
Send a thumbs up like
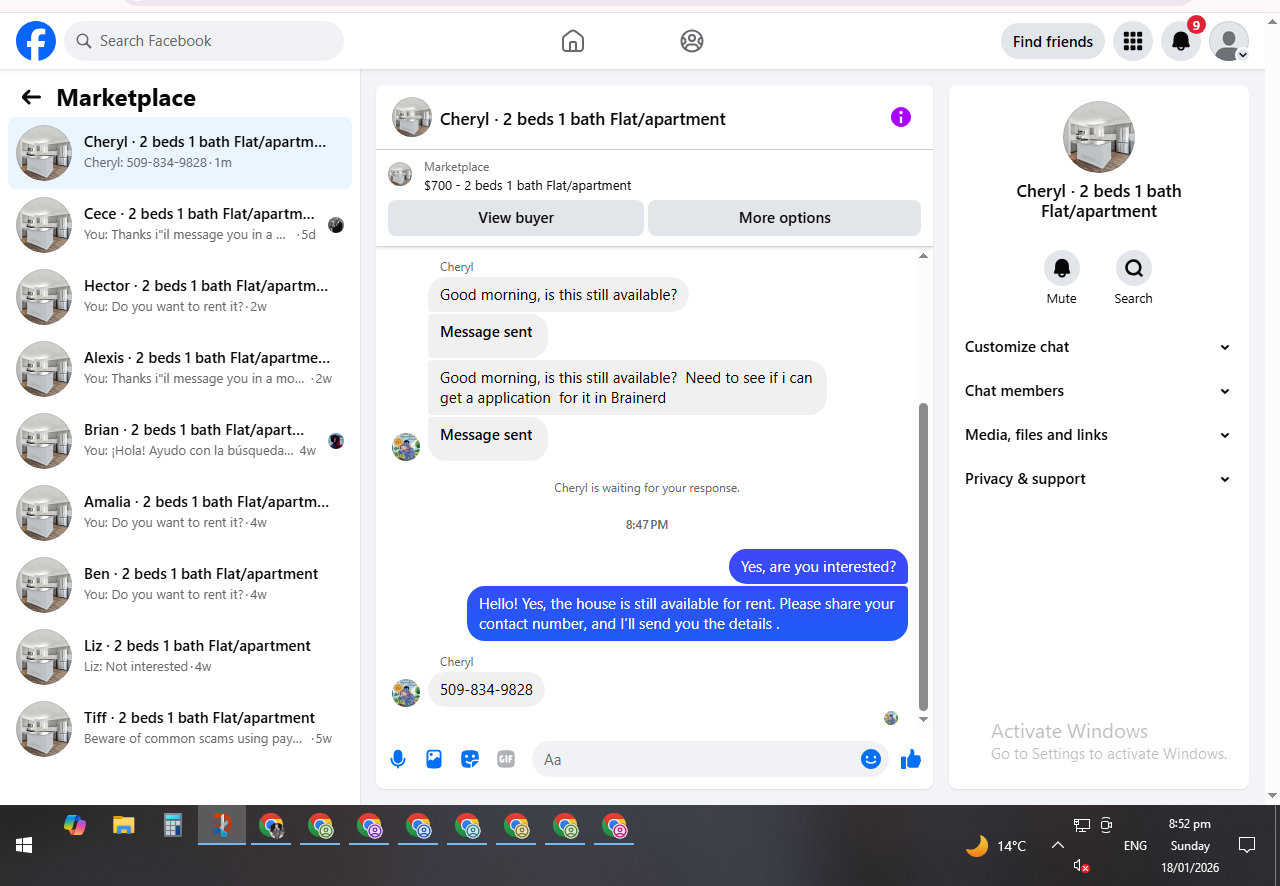pos(910,759)
